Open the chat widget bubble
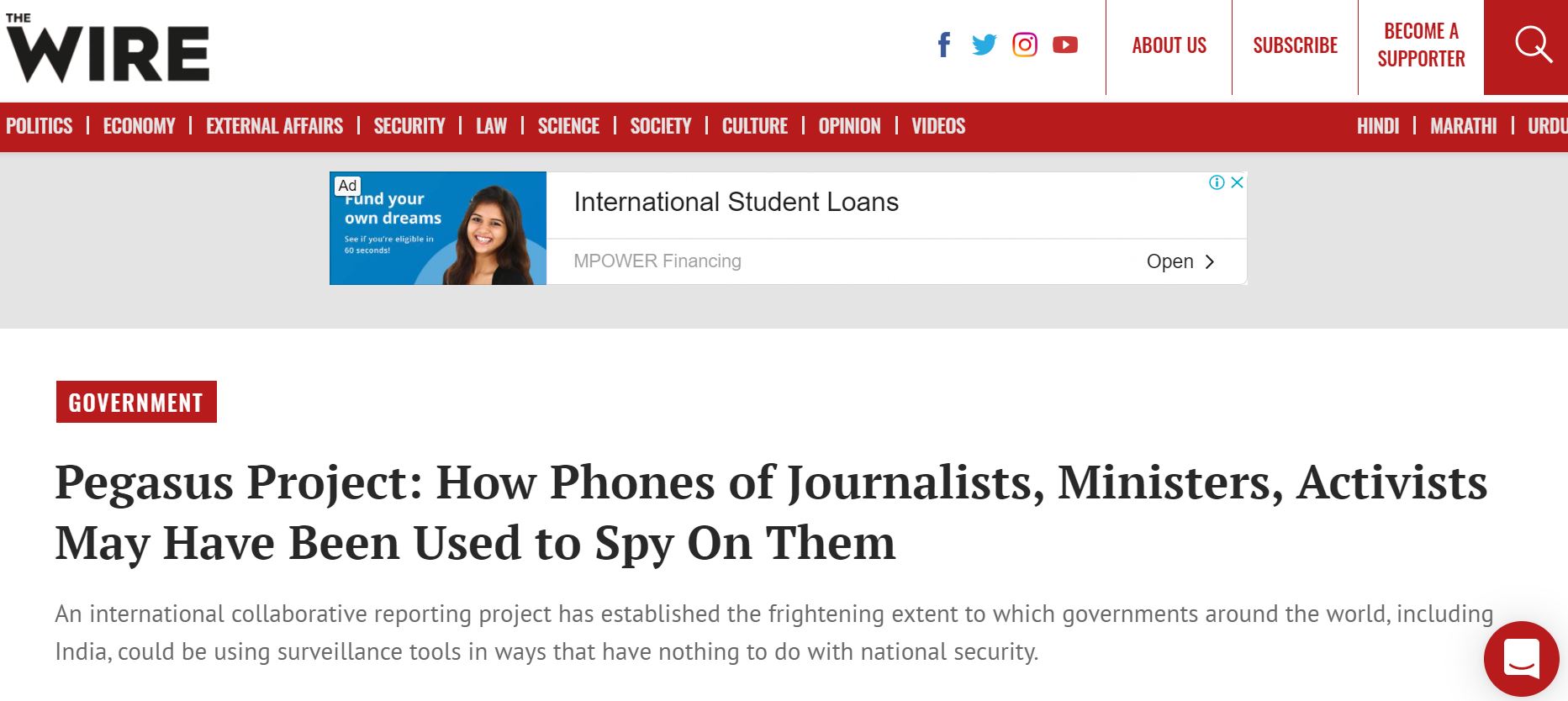The width and height of the screenshot is (1568, 701). (x=1521, y=658)
